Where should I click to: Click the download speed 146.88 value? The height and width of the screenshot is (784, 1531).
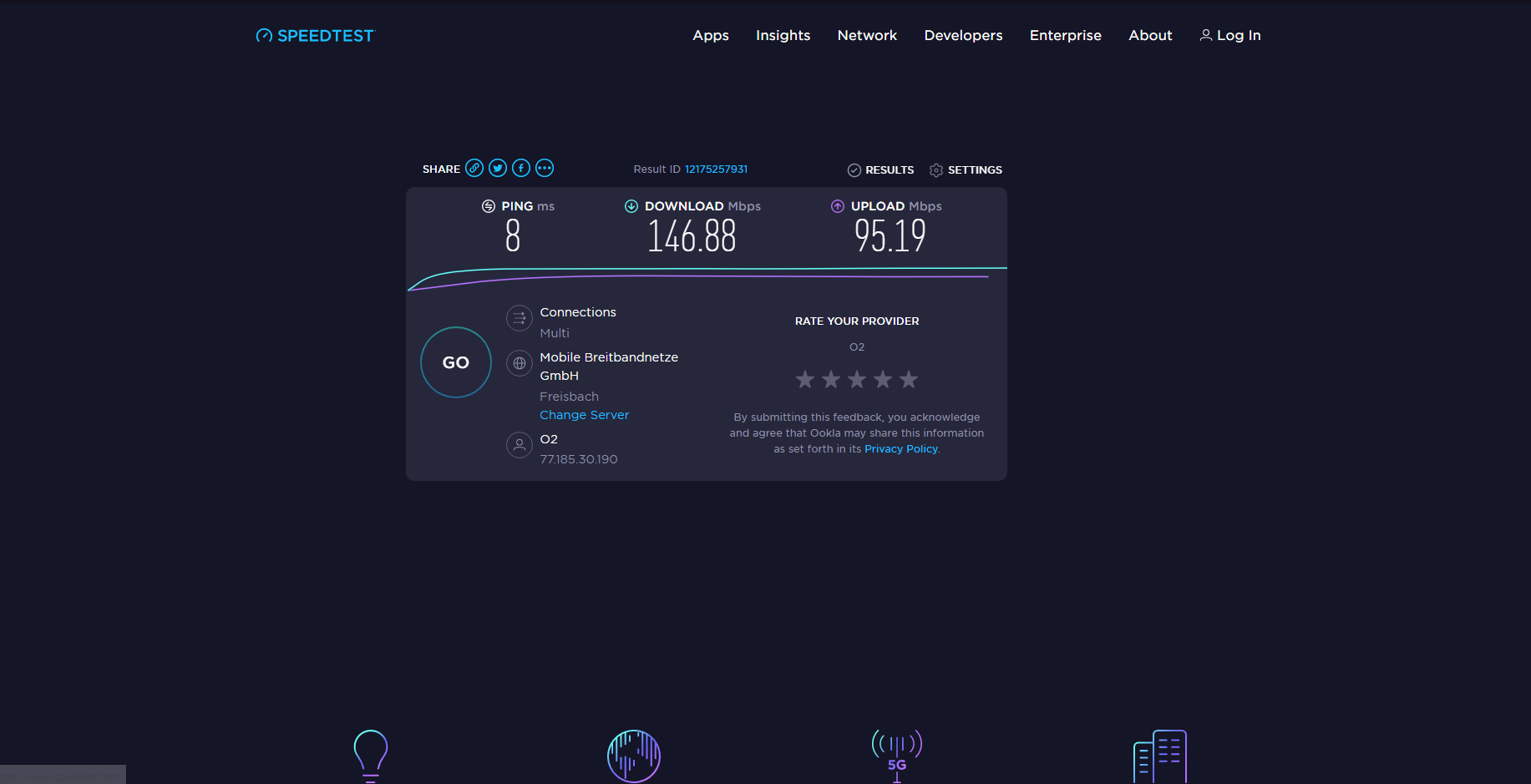[692, 236]
